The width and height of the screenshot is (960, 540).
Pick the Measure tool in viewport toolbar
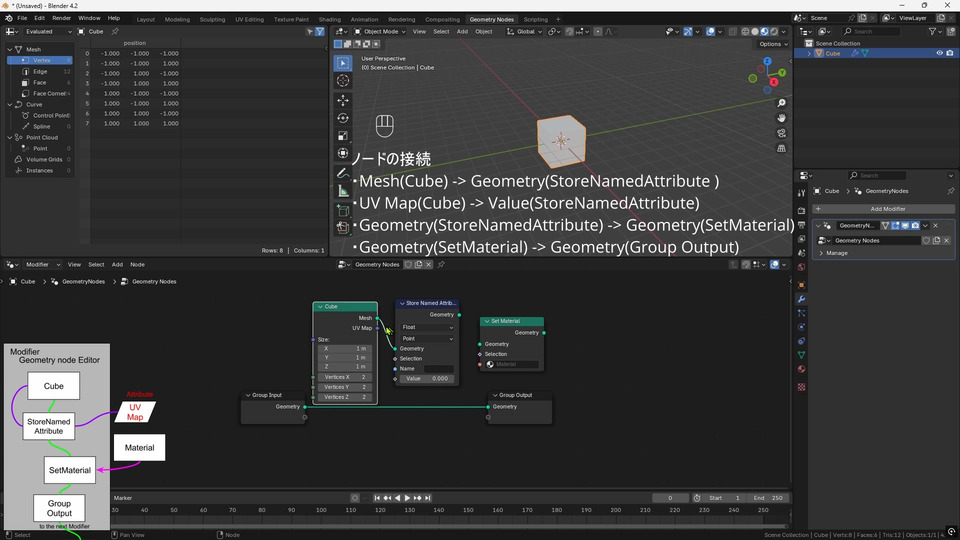[x=343, y=191]
